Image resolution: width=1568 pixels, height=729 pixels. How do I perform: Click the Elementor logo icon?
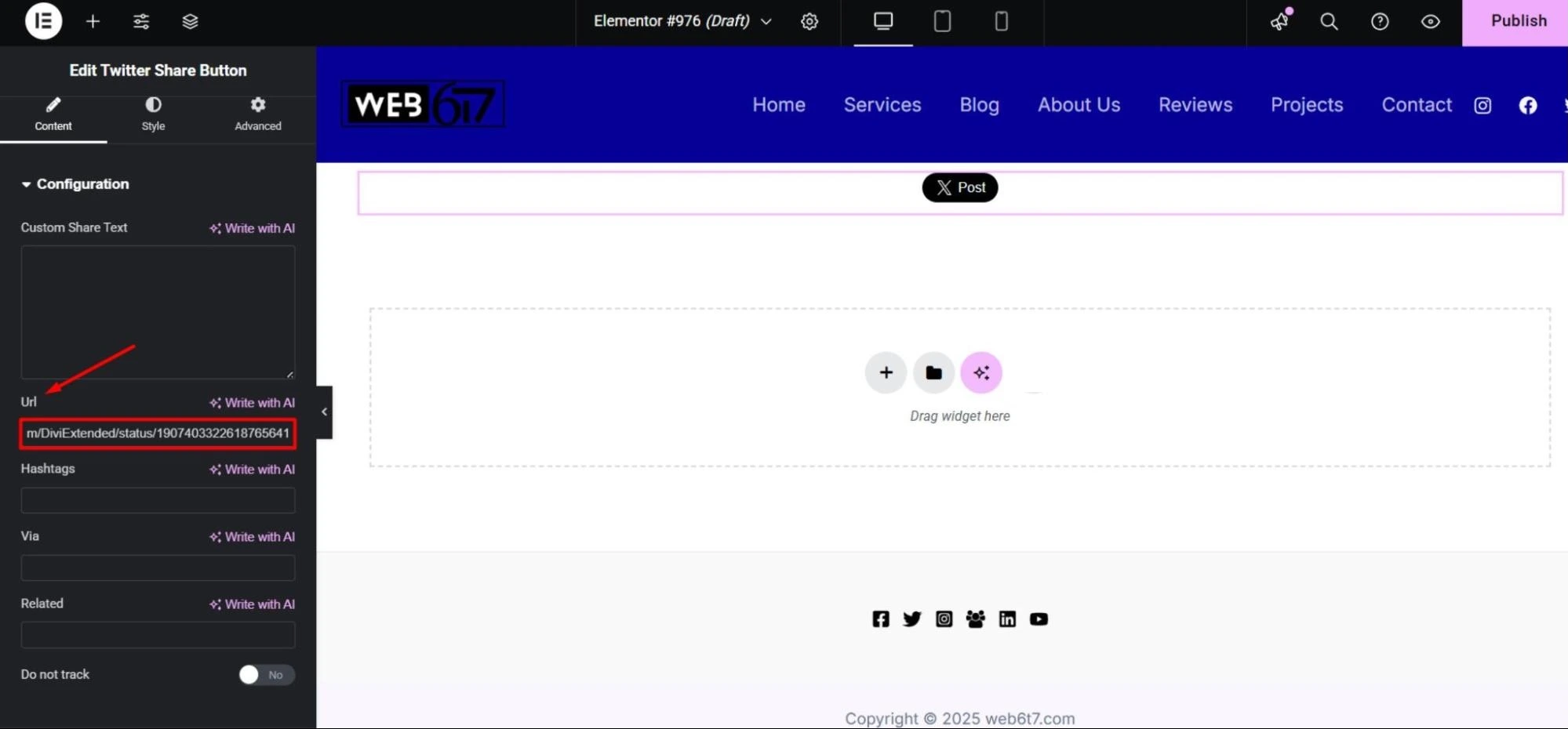[x=43, y=21]
